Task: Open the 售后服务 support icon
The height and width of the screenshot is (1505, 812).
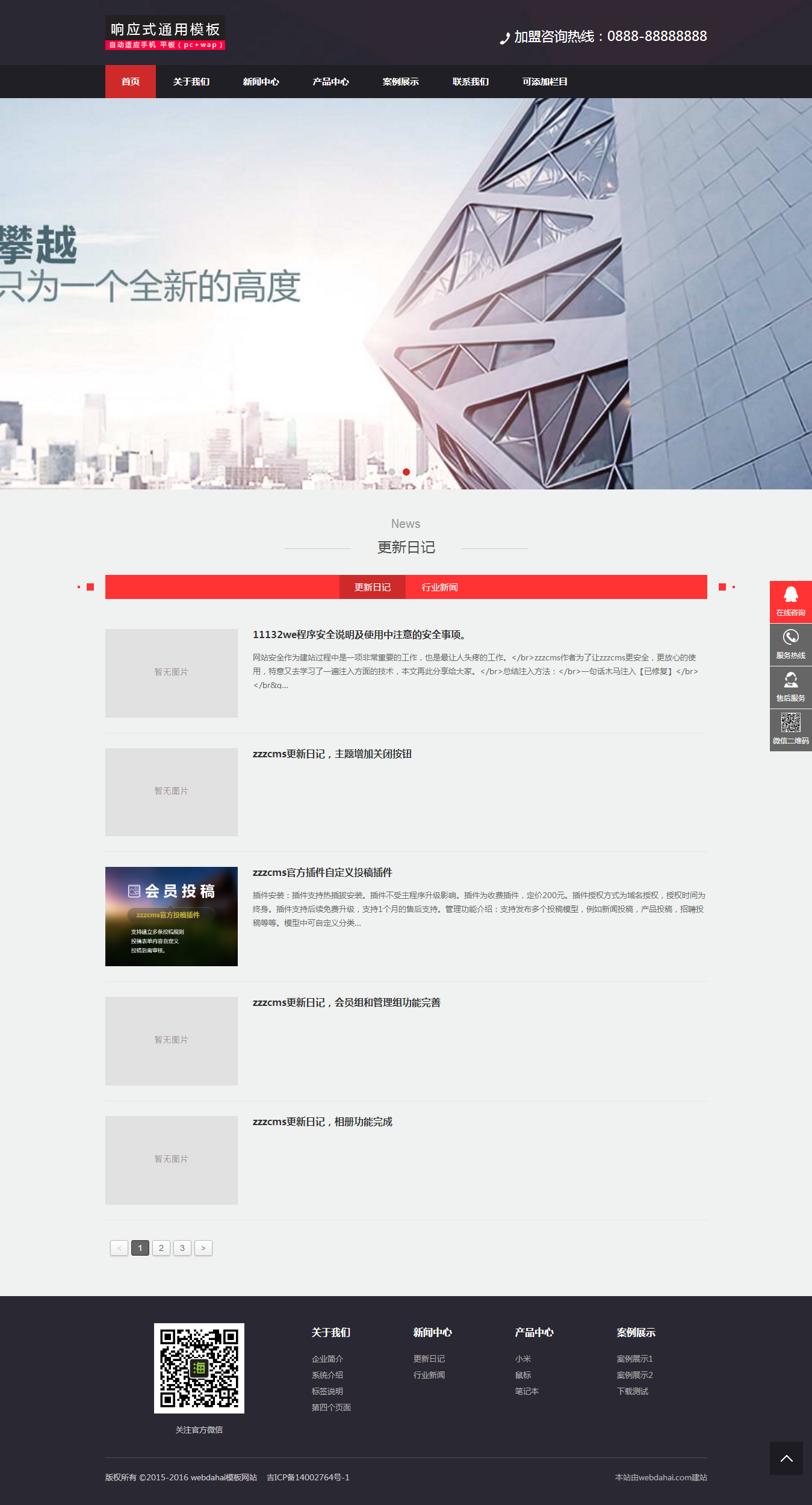Action: (x=790, y=687)
